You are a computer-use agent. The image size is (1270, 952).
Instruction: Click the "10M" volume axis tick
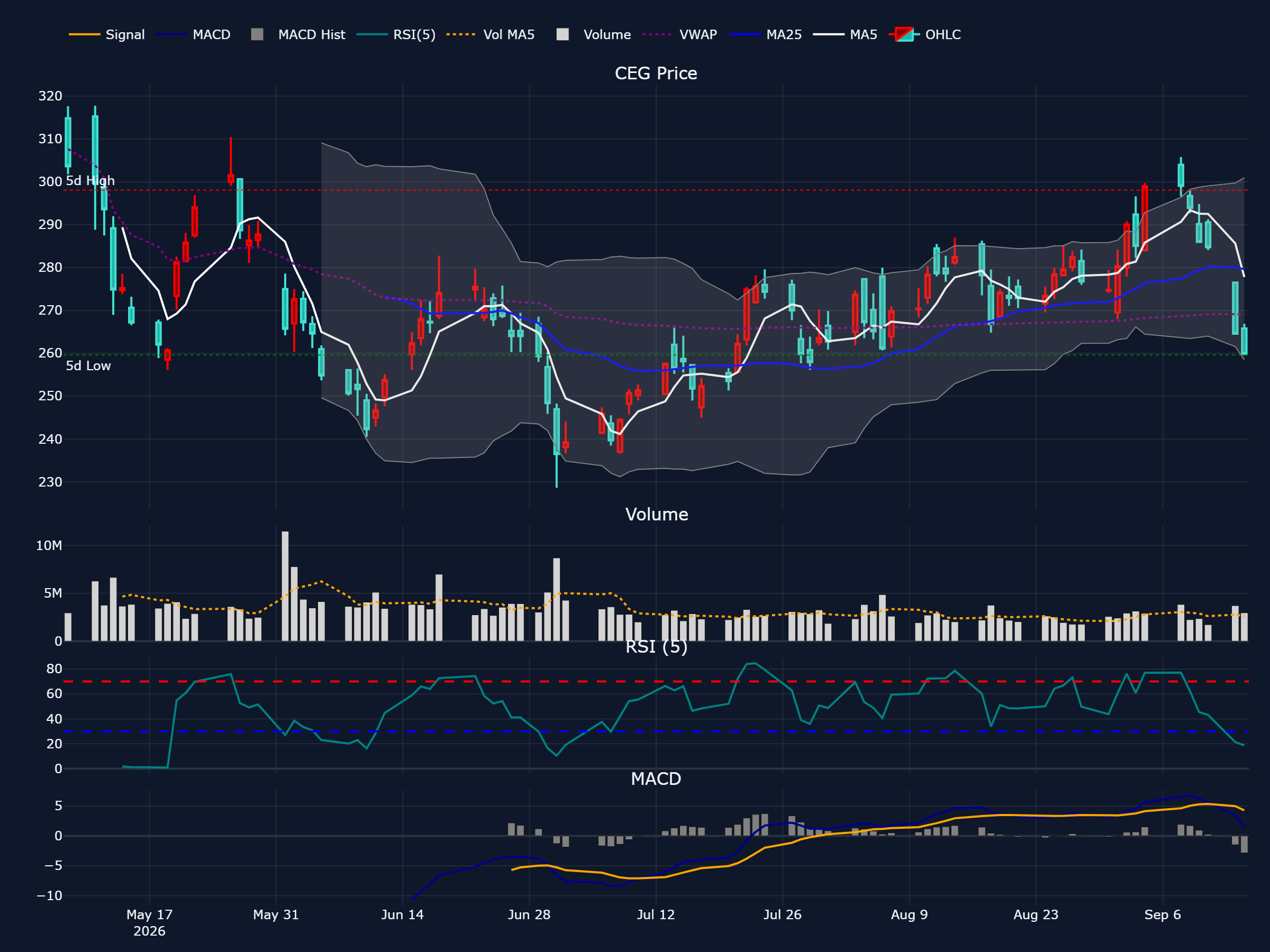[49, 546]
